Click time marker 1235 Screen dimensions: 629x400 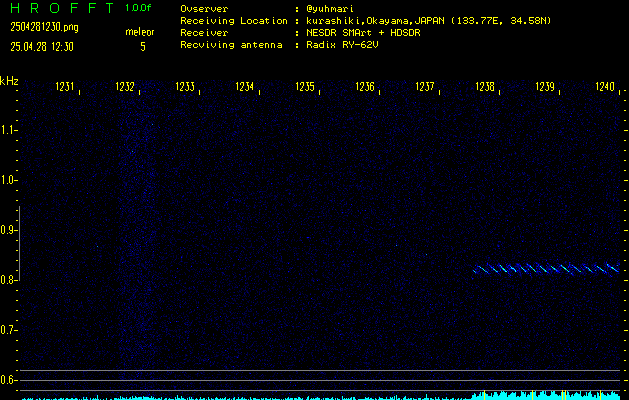click(x=305, y=87)
